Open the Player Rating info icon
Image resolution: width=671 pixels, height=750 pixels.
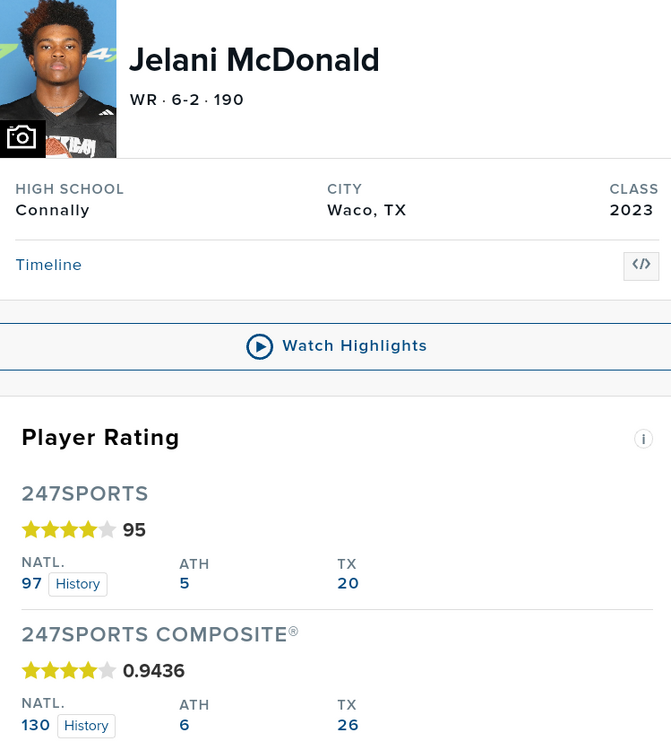pyautogui.click(x=643, y=439)
